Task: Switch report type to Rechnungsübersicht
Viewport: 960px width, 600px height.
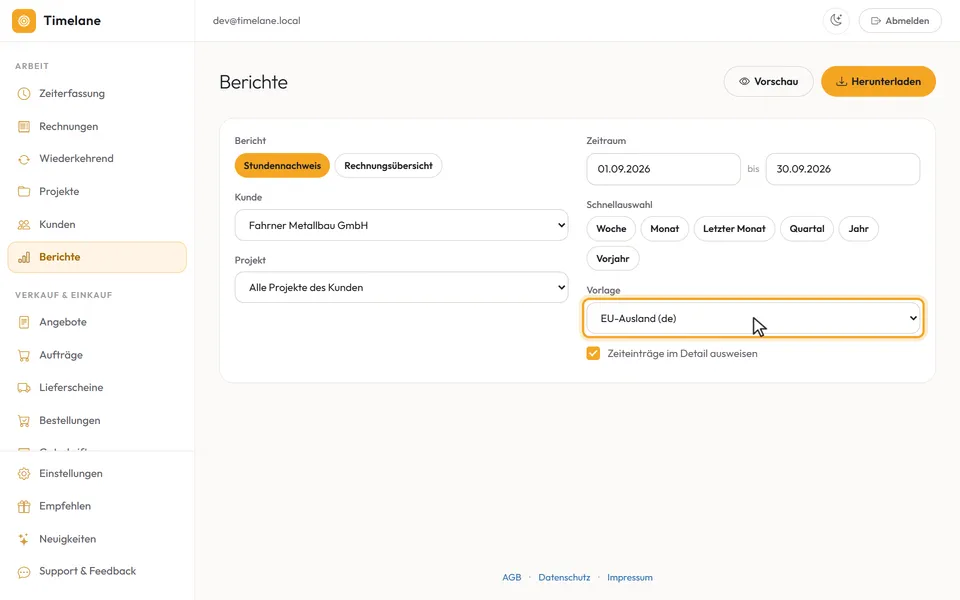Action: click(388, 165)
